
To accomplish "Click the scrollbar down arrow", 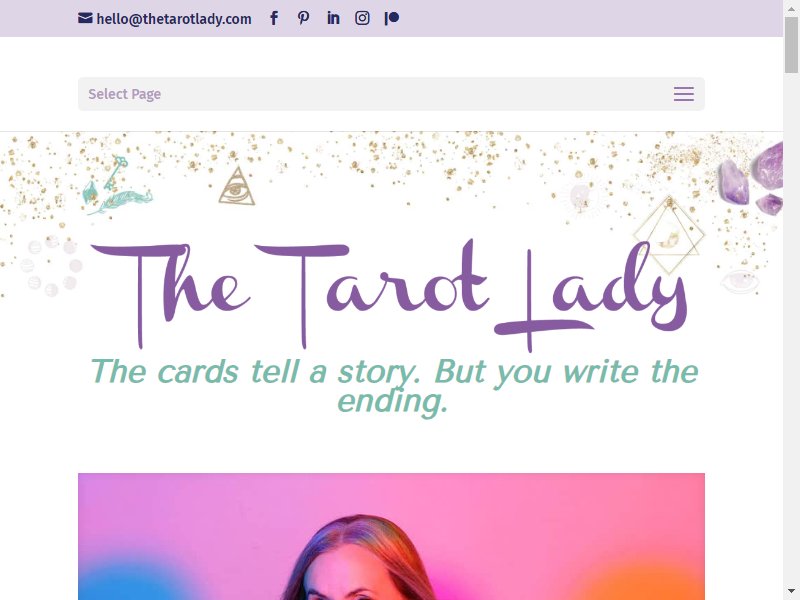I will pyautogui.click(x=791, y=593).
